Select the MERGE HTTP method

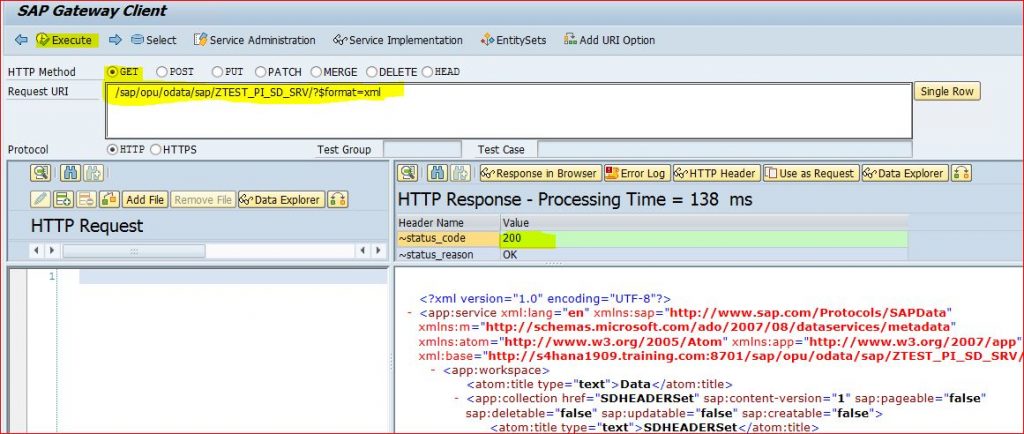316,72
